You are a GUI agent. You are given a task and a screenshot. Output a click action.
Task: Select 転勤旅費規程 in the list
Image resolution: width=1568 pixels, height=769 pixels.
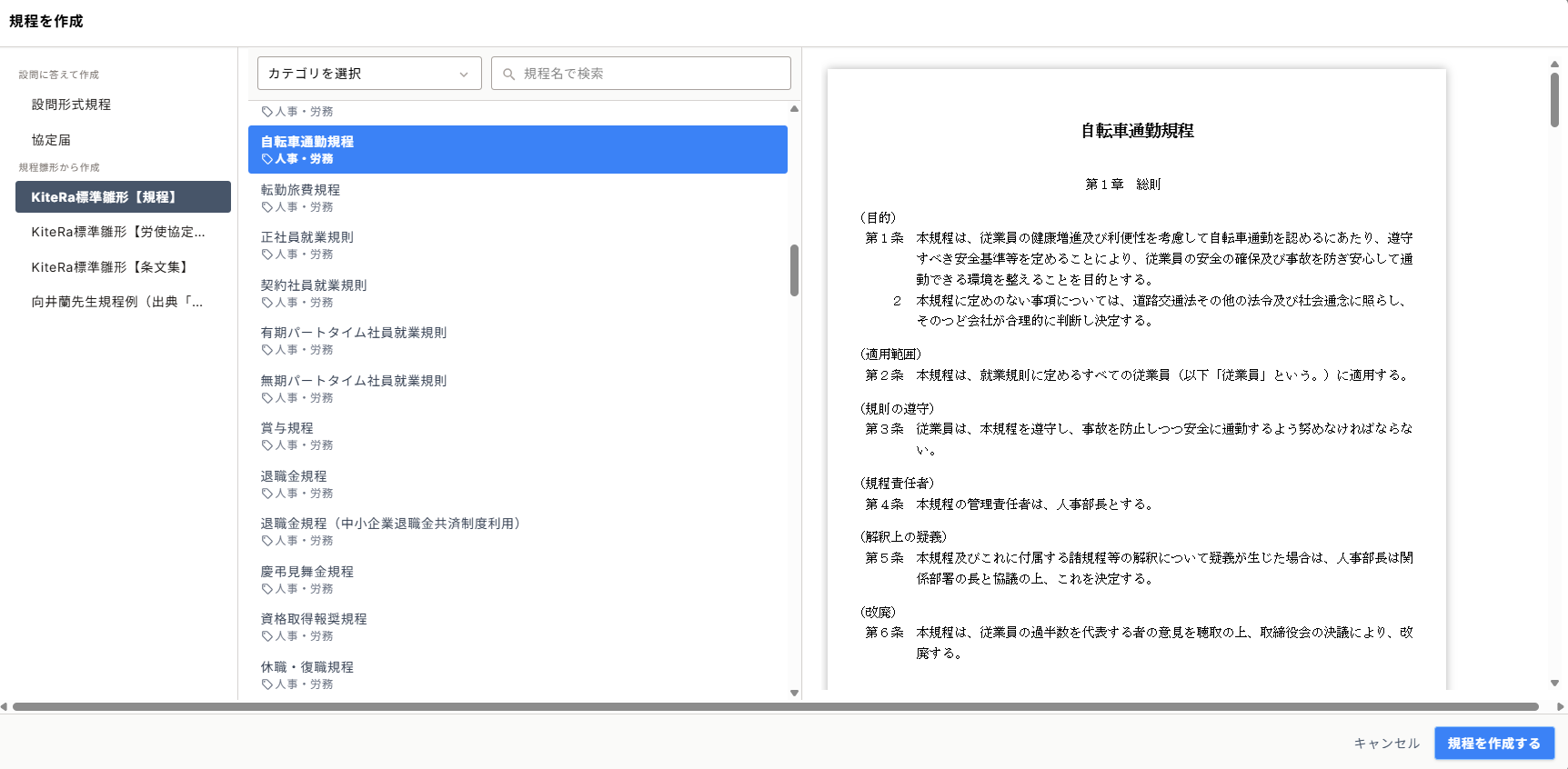point(518,197)
